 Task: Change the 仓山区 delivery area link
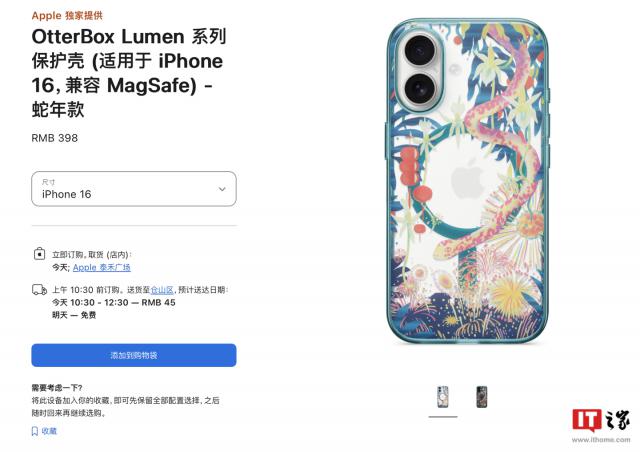162,290
